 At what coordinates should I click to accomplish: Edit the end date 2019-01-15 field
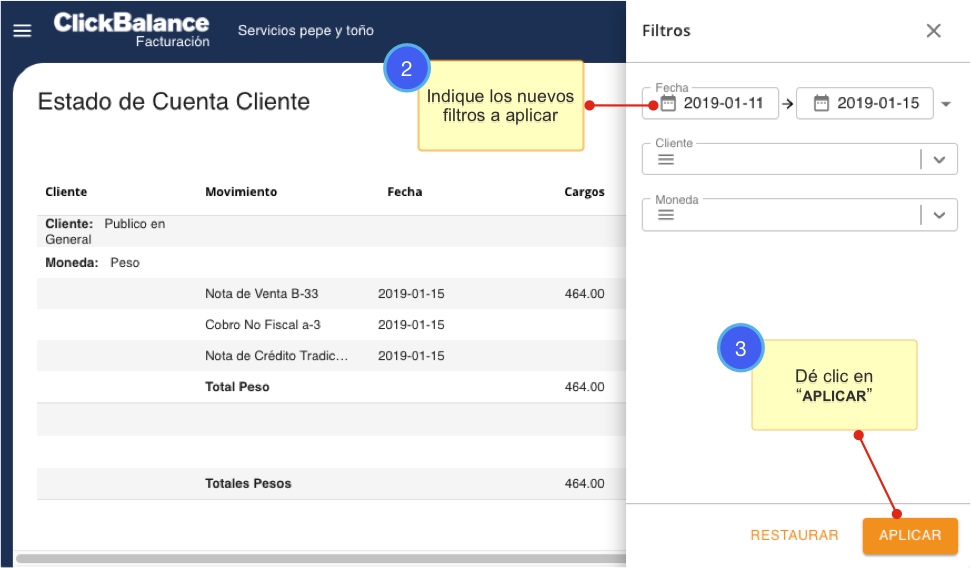tap(877, 103)
